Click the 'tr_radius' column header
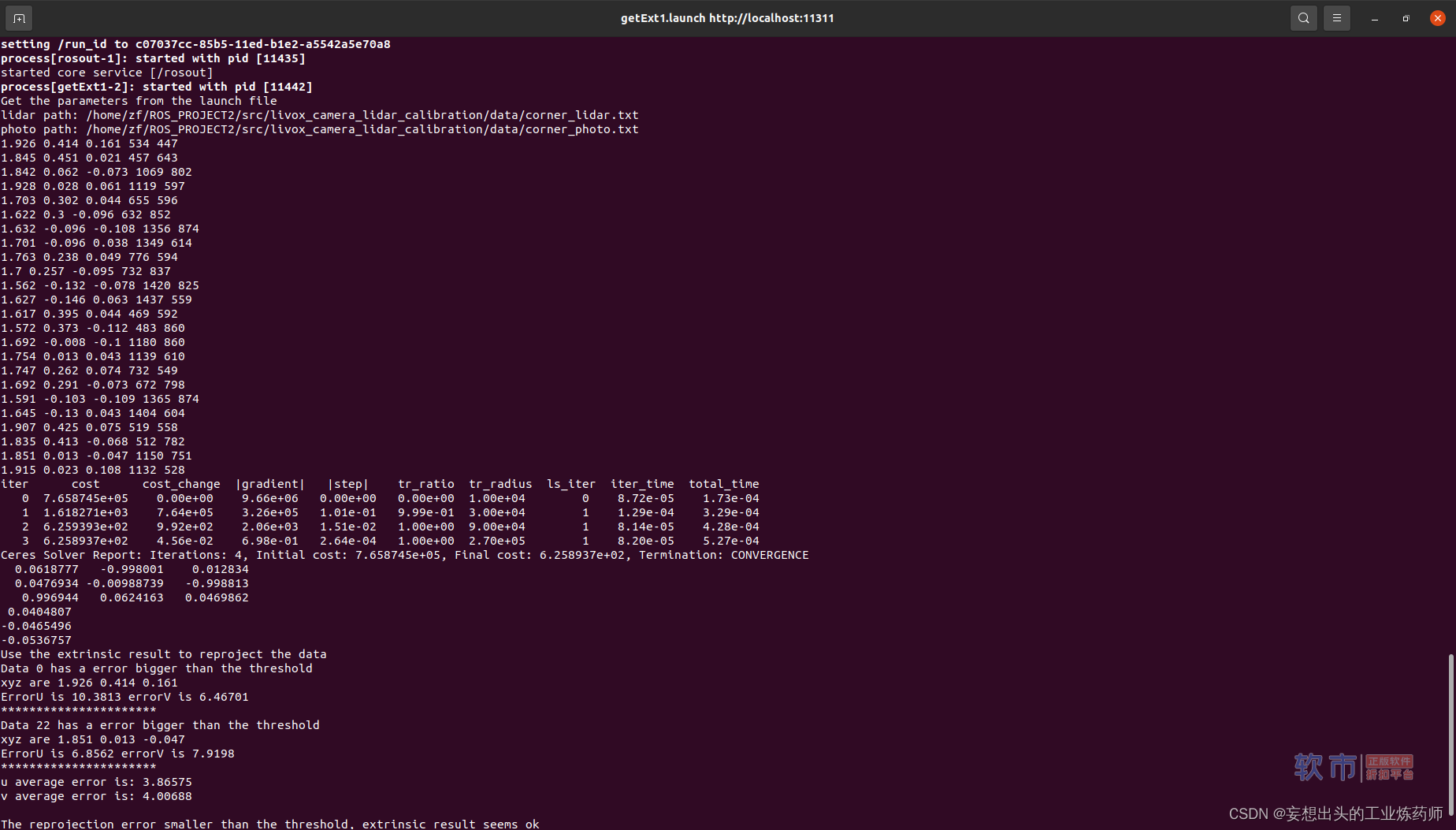Viewport: 1456px width, 830px height. pos(500,484)
